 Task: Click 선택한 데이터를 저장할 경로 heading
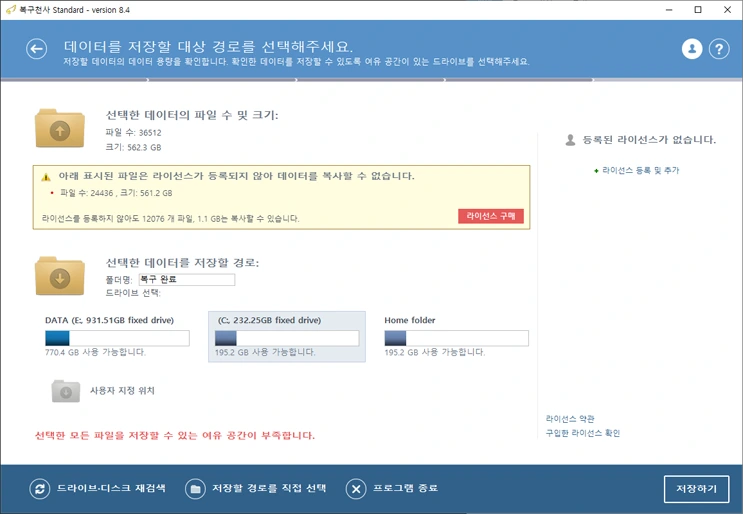pyautogui.click(x=182, y=262)
